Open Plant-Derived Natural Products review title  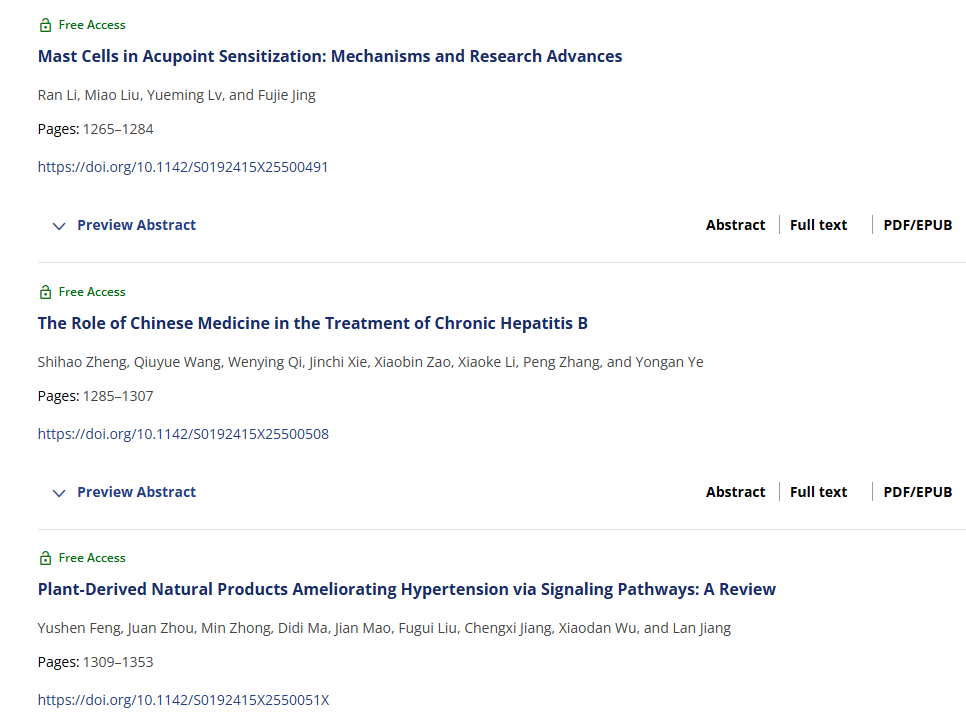click(406, 589)
